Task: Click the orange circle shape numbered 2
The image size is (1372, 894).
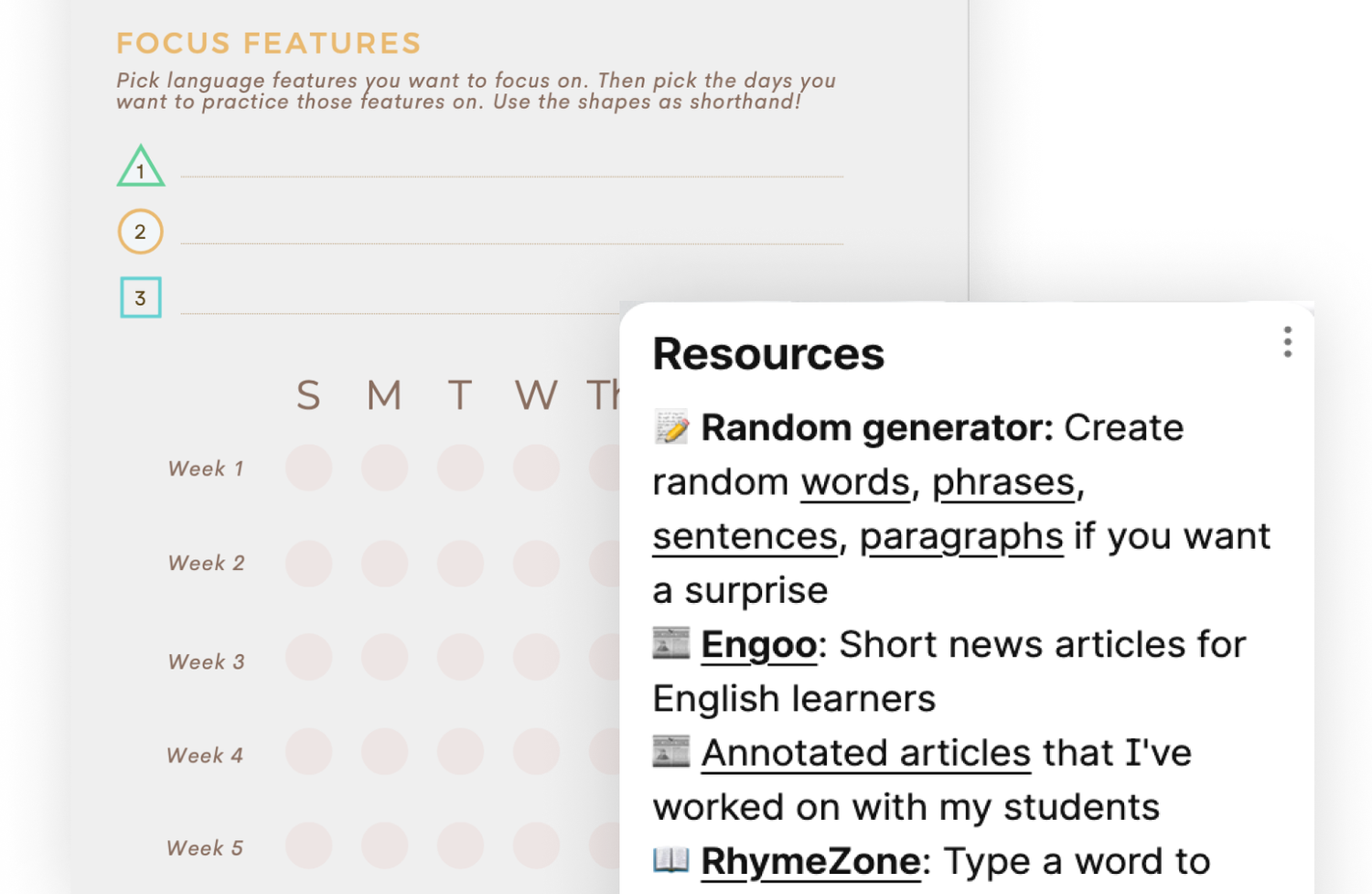Action: point(140,232)
